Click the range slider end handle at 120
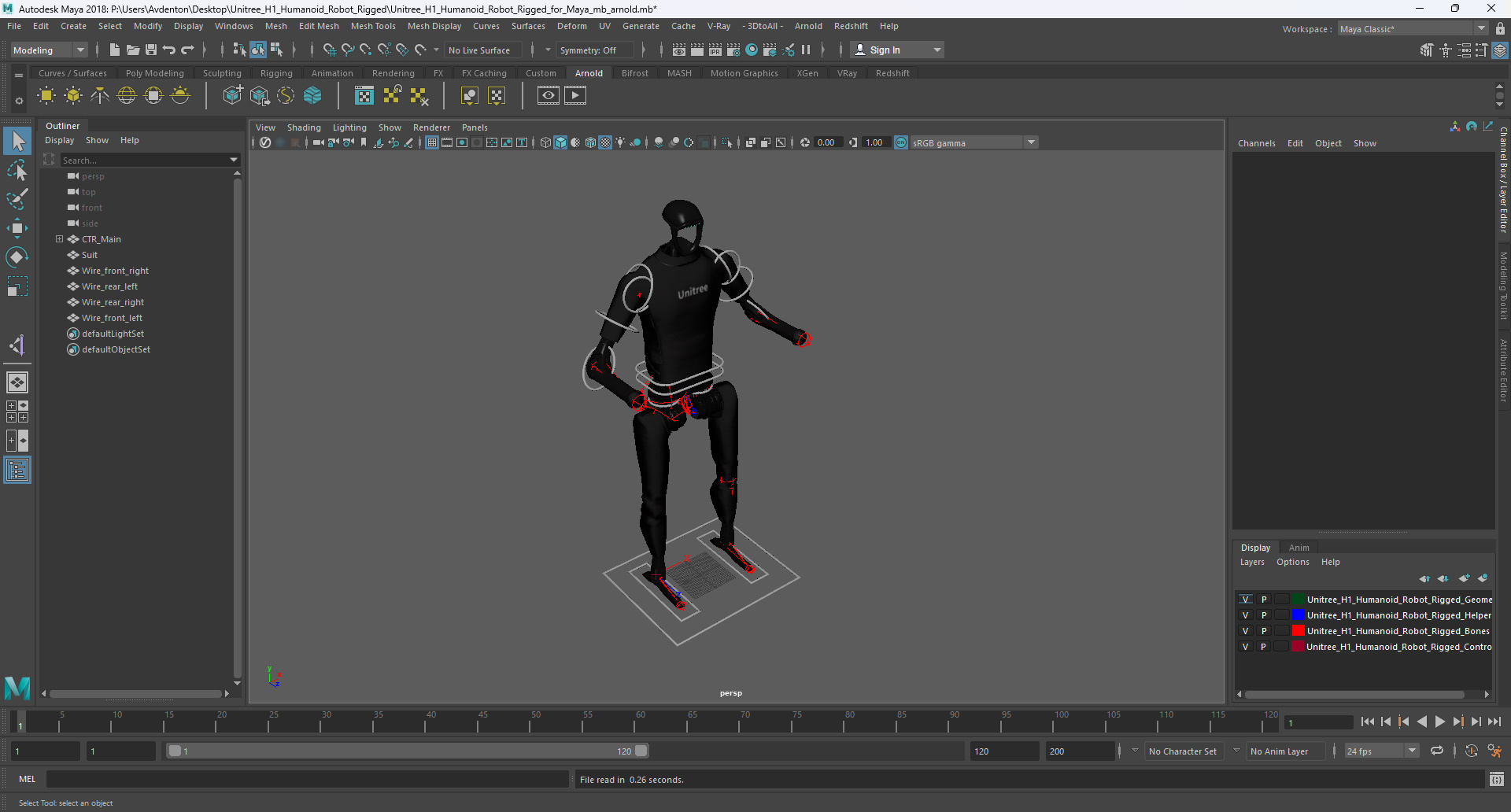1511x812 pixels. (641, 751)
